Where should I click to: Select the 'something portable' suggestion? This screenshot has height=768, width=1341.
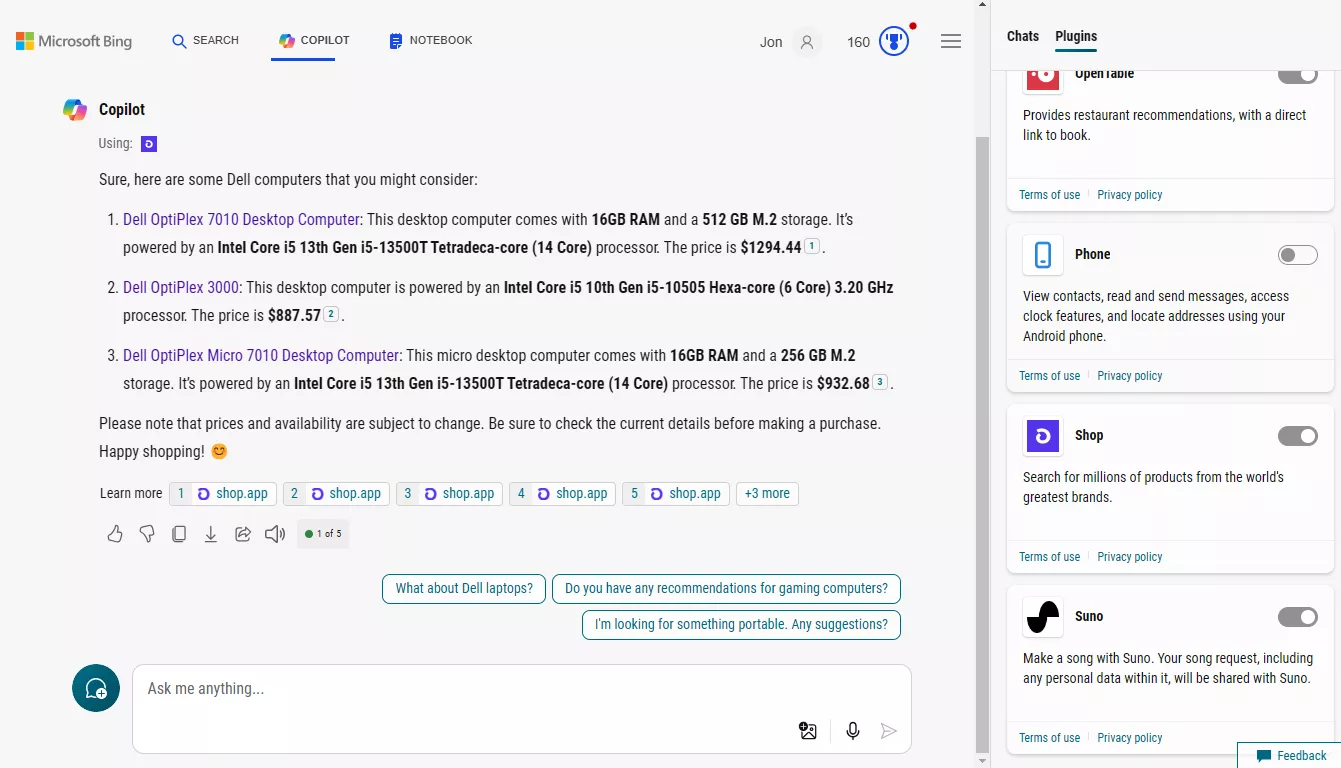click(x=741, y=625)
